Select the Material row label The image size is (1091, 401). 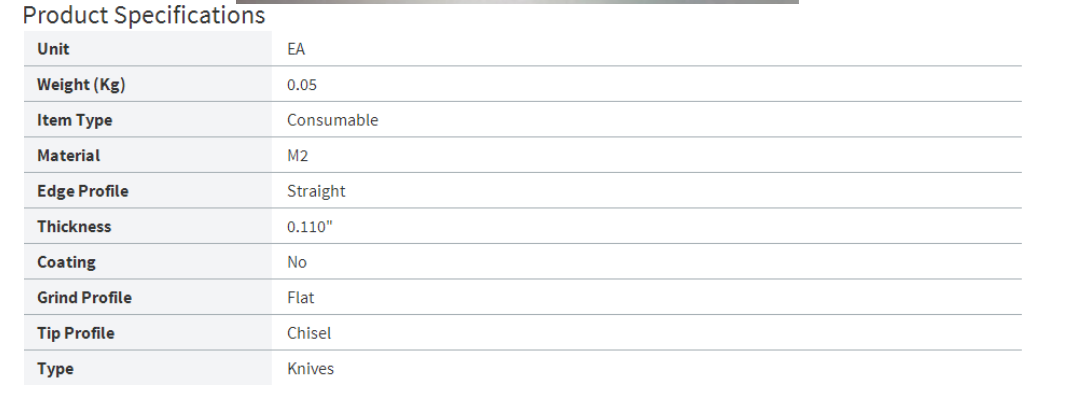pos(69,156)
